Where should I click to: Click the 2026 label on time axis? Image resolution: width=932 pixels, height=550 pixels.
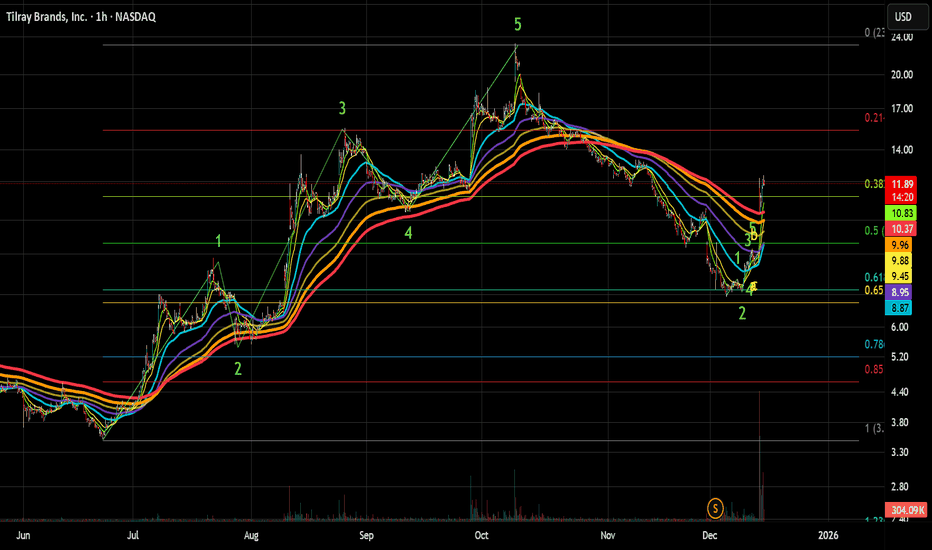point(827,535)
